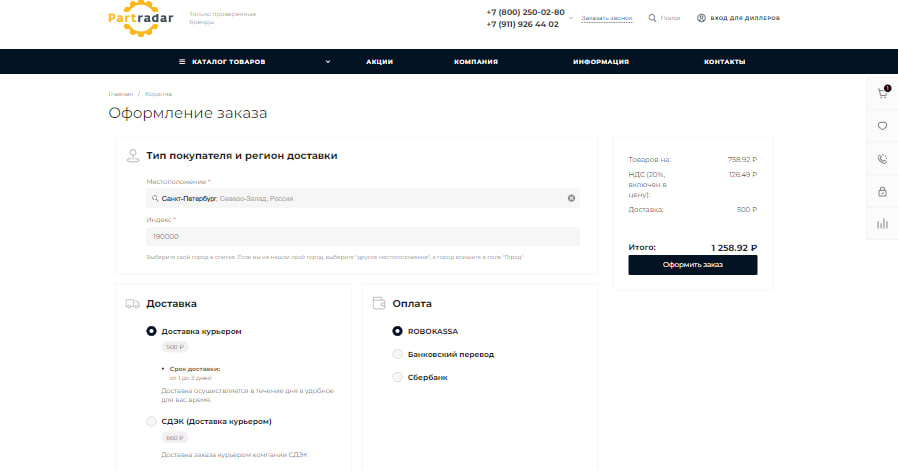Click the hamburger icon beside Каталог товаров
Screen dimensions: 898x471
182,61
